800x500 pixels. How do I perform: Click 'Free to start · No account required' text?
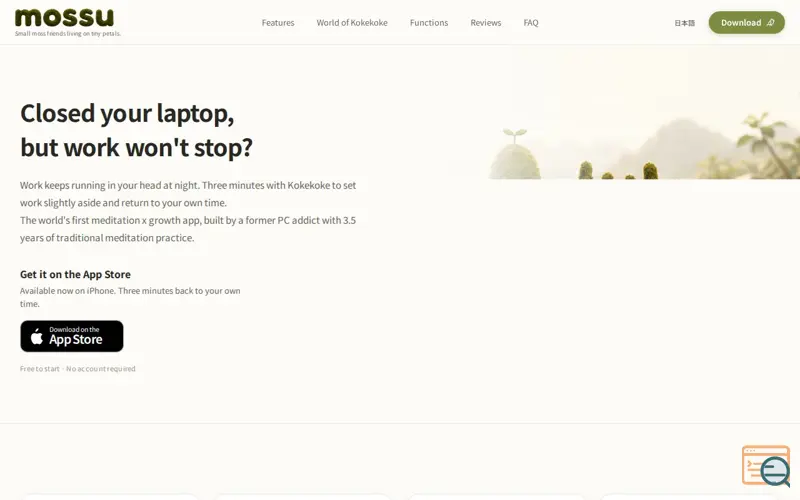click(78, 368)
